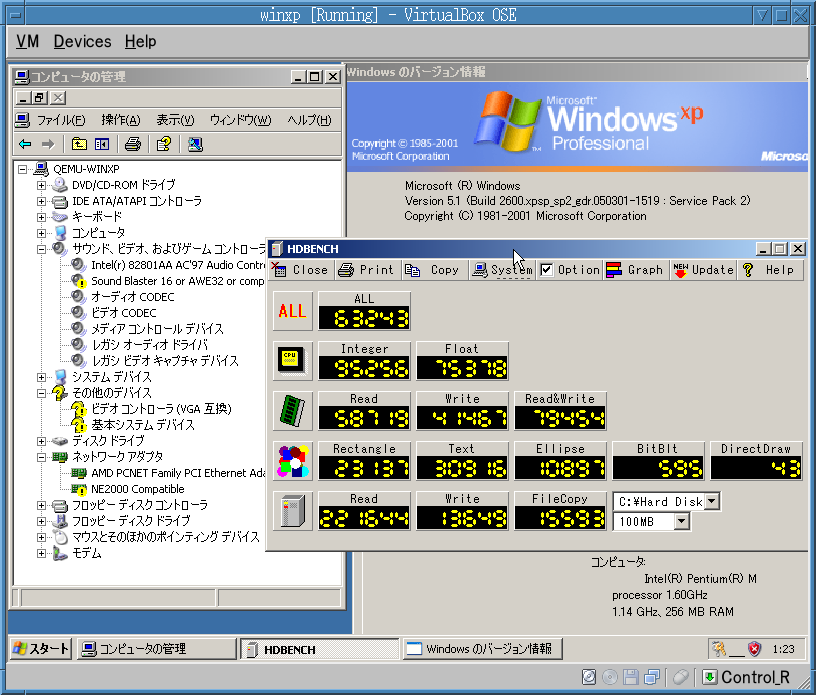Expand the IDE ATA/ATAPI コントローラ node

[41, 201]
